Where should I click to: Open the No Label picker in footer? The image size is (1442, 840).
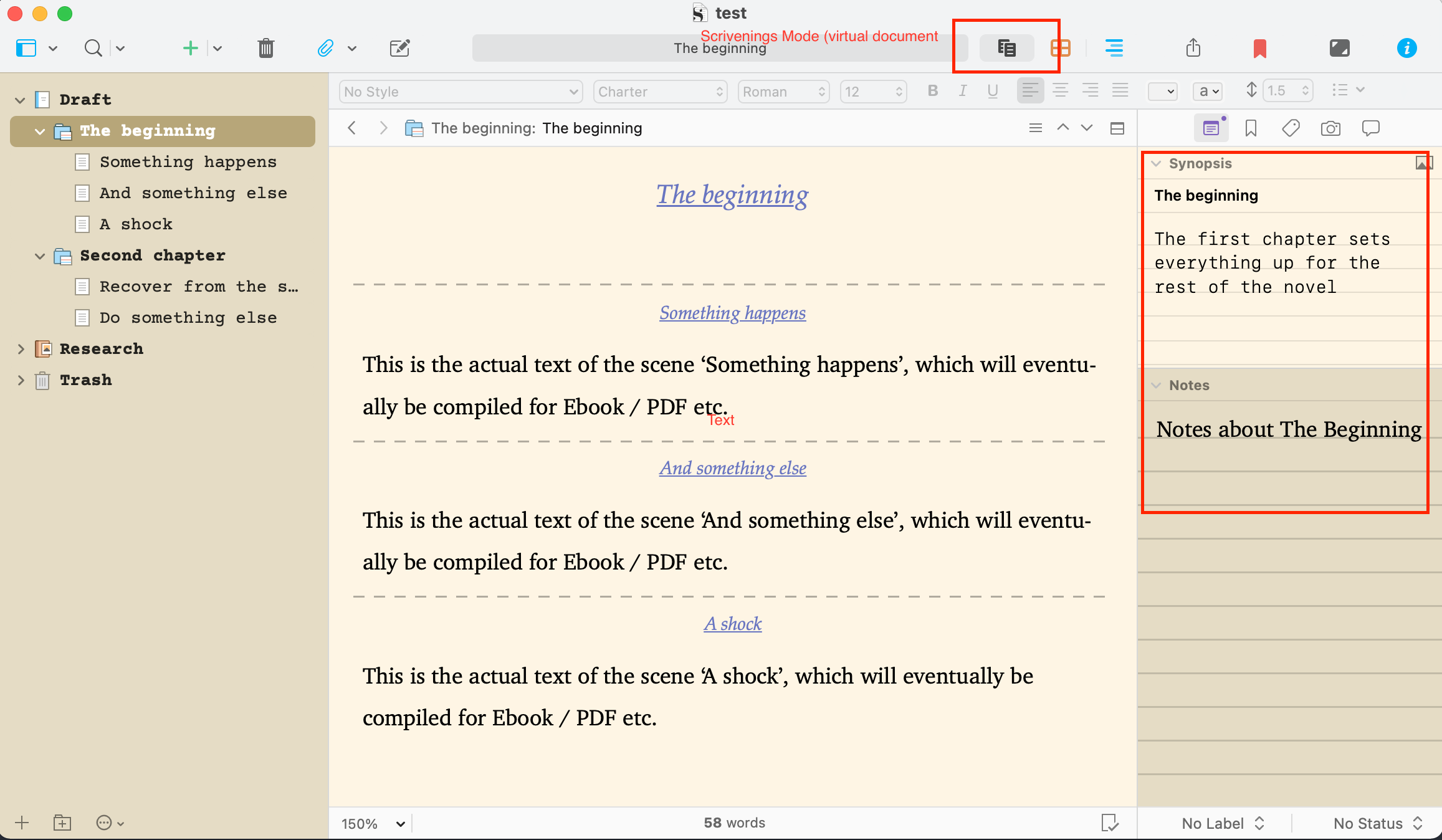[1221, 823]
